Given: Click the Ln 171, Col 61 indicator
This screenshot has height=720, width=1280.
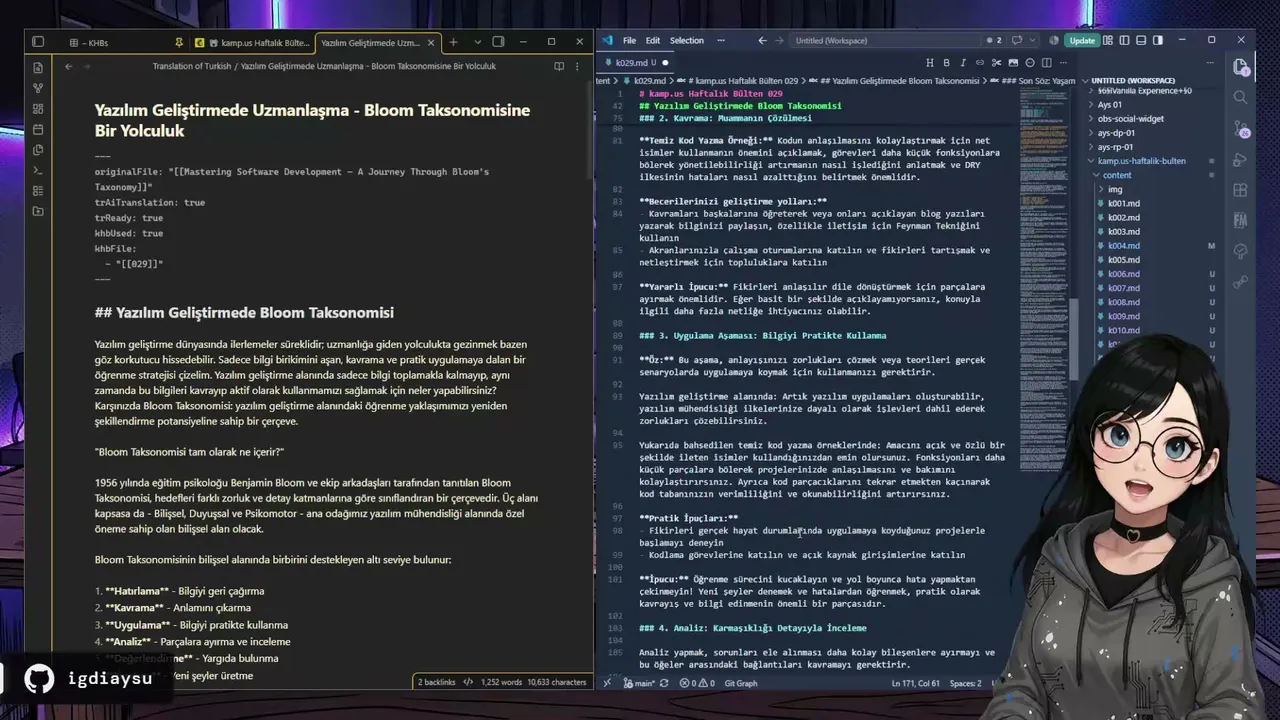Looking at the screenshot, I should [x=915, y=683].
